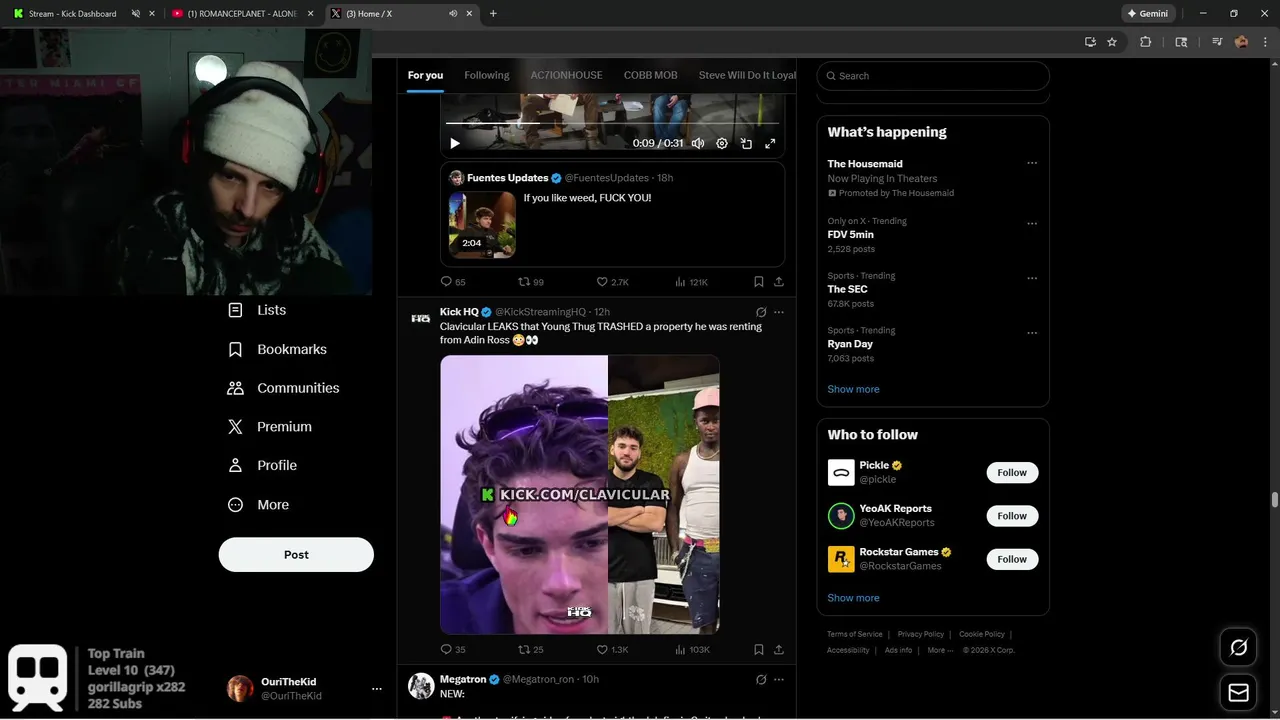
Task: Open Grok action on Kick HQ post
Action: click(761, 312)
